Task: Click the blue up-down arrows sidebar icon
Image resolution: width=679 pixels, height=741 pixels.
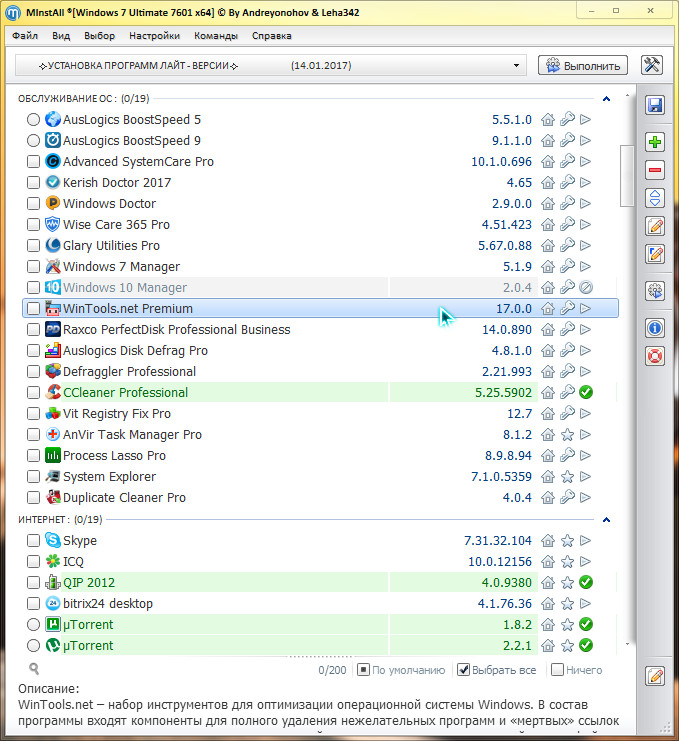Action: [655, 198]
